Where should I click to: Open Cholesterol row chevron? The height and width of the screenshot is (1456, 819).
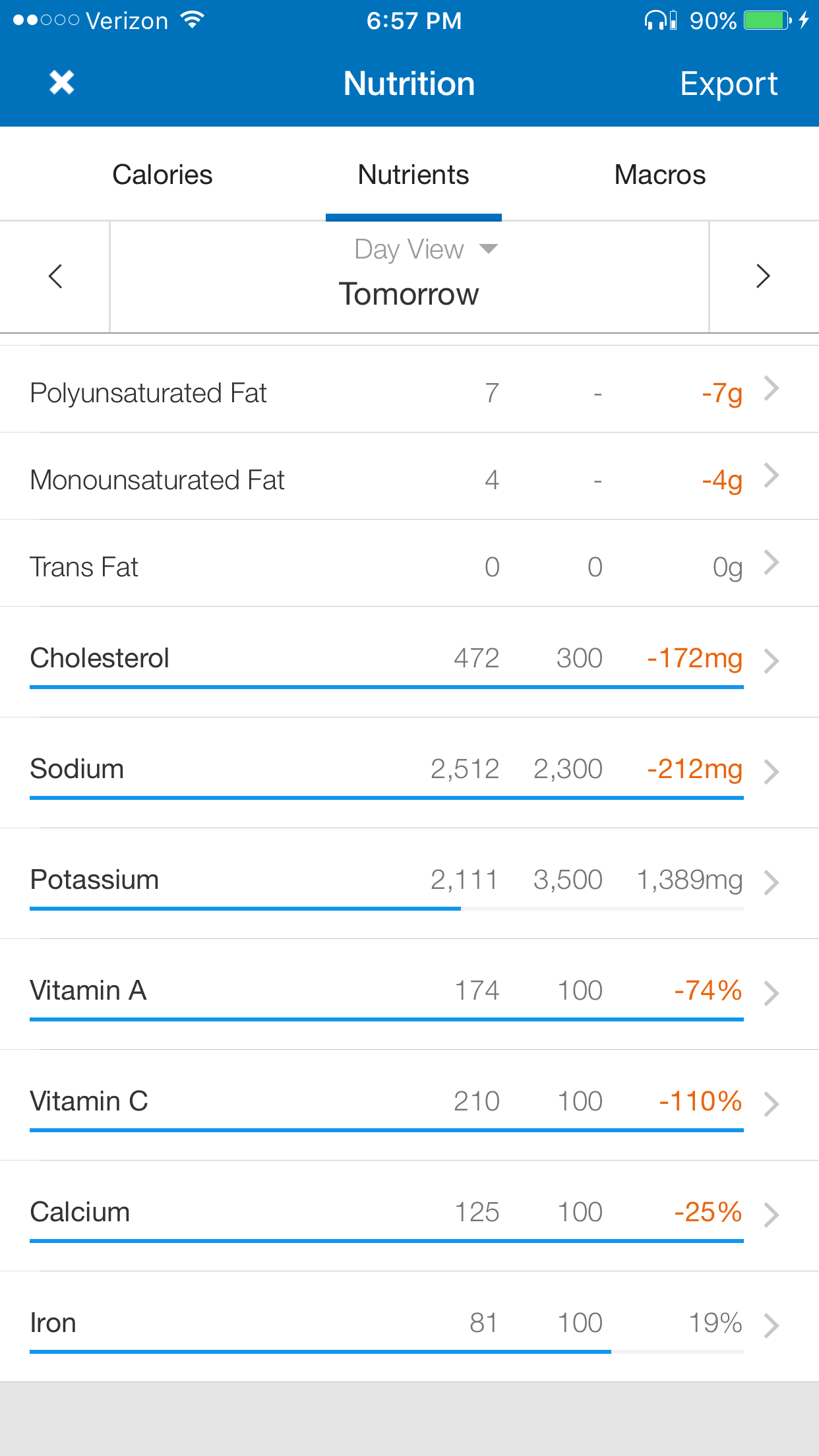pyautogui.click(x=772, y=661)
